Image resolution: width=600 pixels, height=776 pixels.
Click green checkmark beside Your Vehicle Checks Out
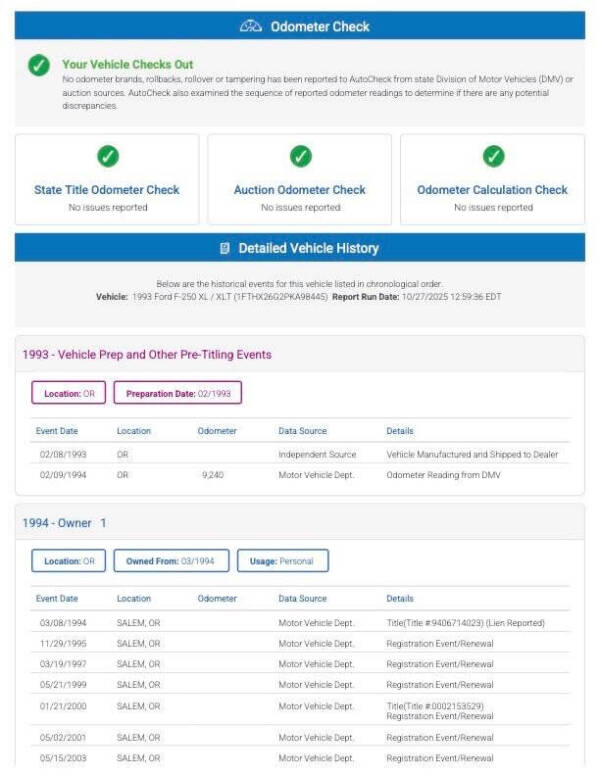pyautogui.click(x=38, y=66)
